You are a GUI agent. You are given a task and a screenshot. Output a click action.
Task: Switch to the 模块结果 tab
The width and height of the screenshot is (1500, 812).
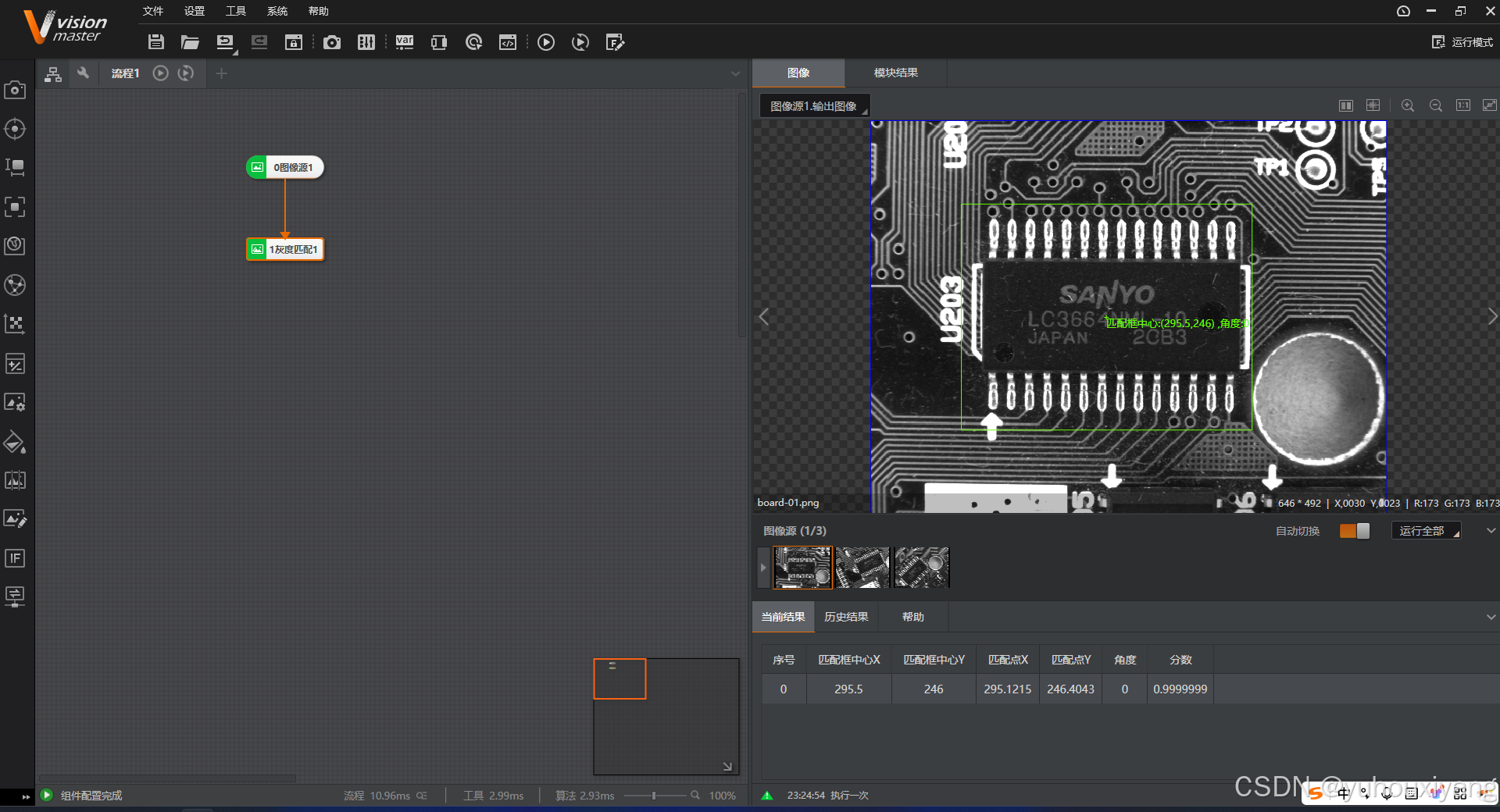(896, 73)
